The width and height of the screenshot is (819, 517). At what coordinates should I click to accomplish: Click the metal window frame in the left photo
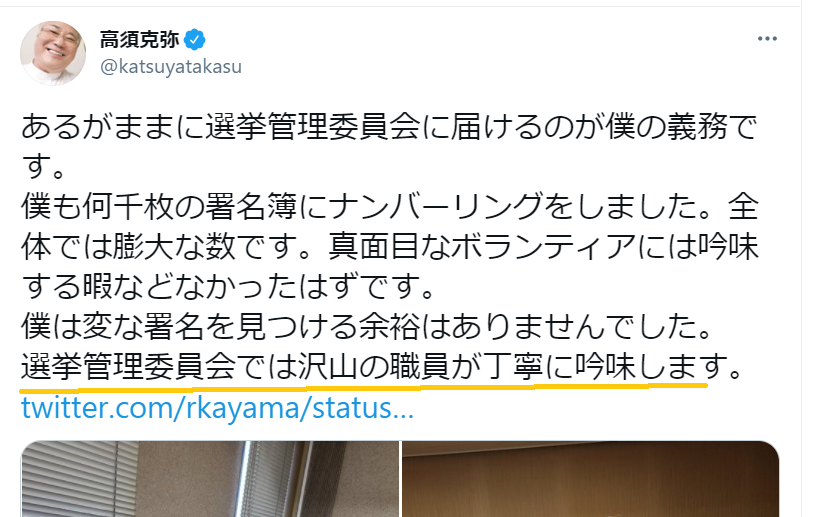pyautogui.click(x=258, y=479)
